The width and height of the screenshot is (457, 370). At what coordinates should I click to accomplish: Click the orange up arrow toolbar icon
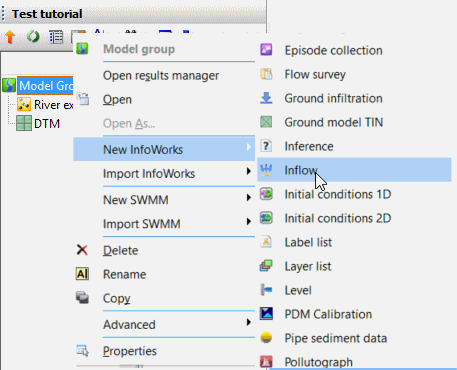coord(10,37)
